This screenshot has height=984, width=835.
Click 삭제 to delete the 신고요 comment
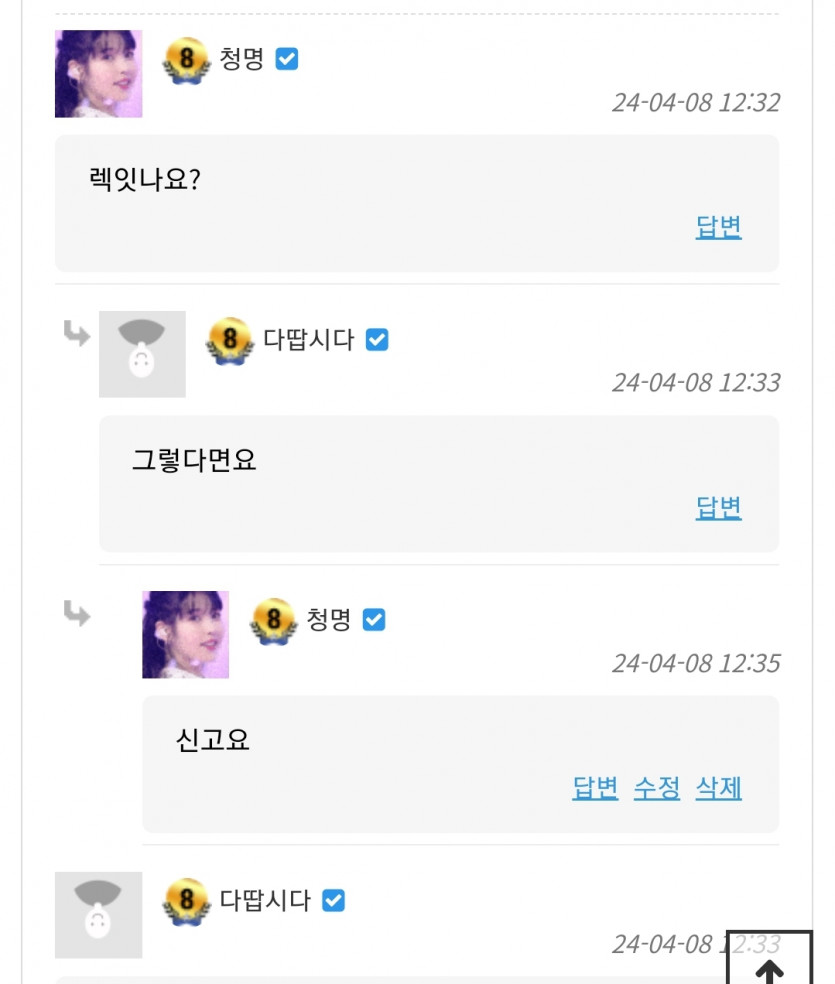point(718,788)
